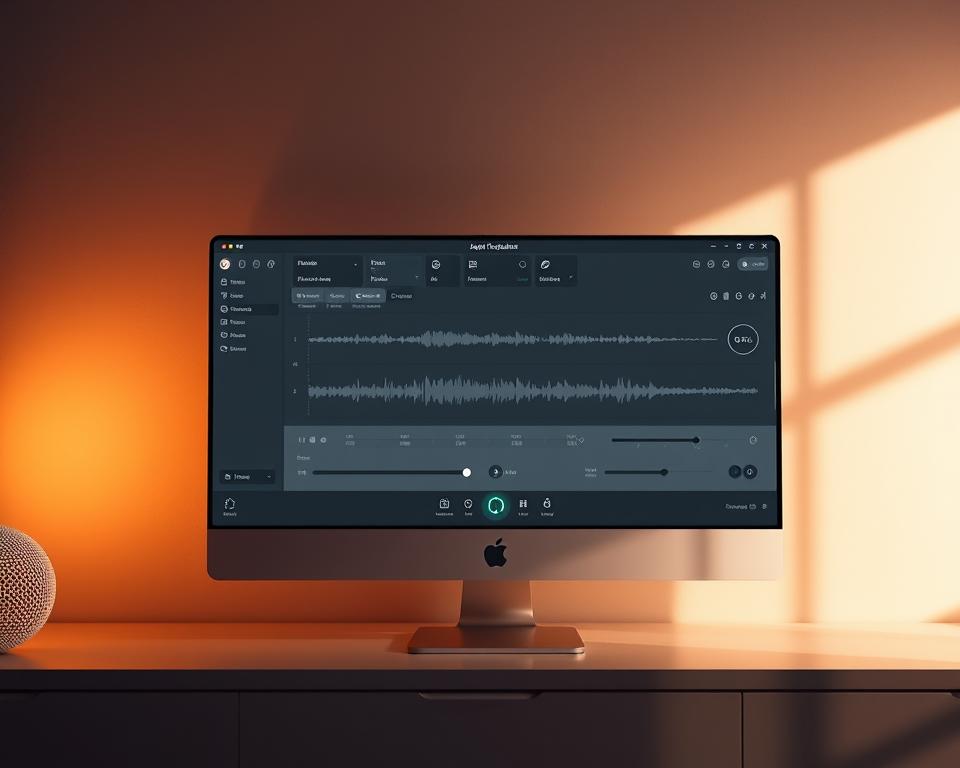The height and width of the screenshot is (768, 960).
Task: Click the dark round button right of the white-knob slider
Action: pyautogui.click(x=495, y=472)
